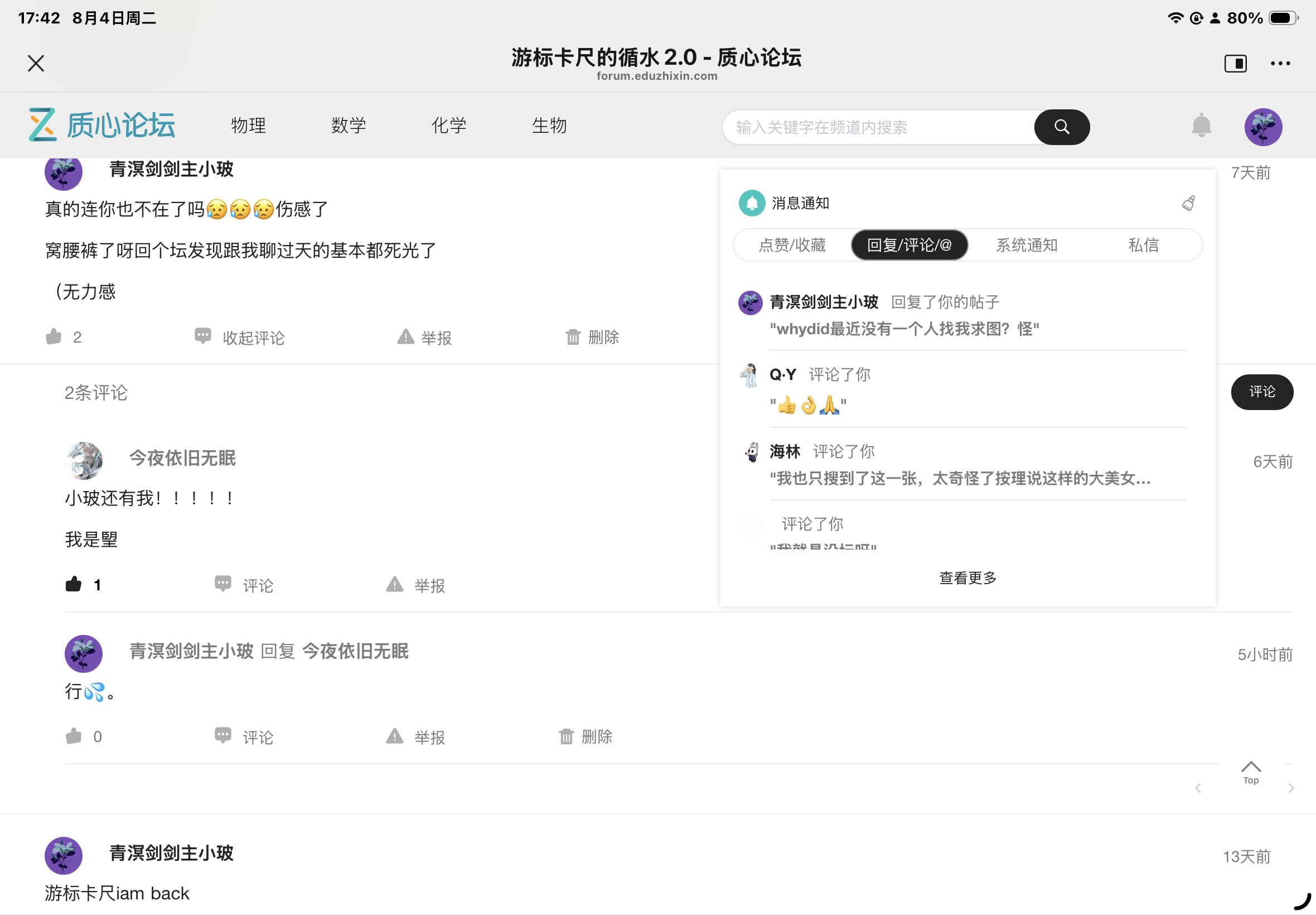Image resolution: width=1316 pixels, height=915 pixels.
Task: Open the 化学 channel
Action: click(x=449, y=126)
